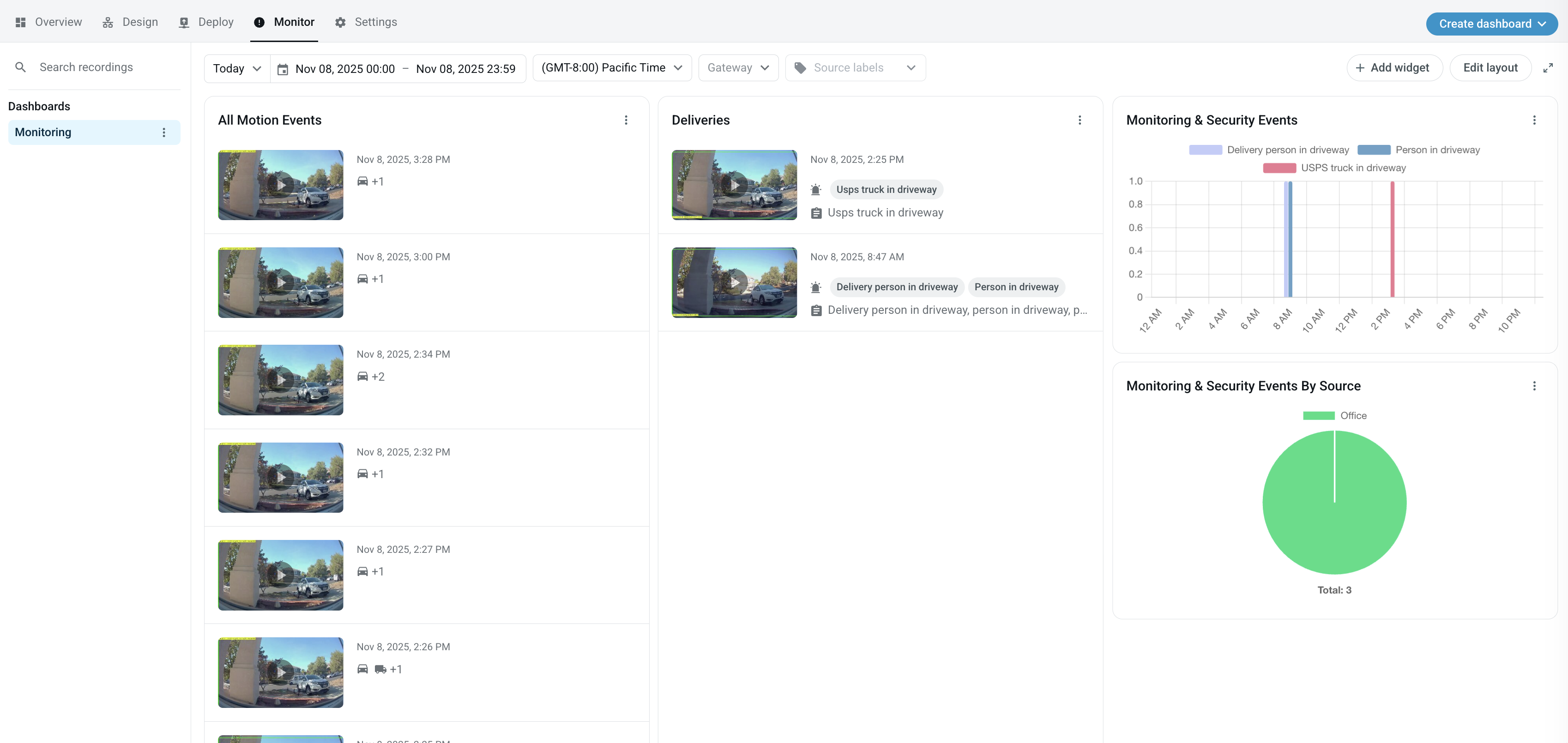The height and width of the screenshot is (743, 1568).
Task: Switch to the Deploy tab
Action: (206, 22)
